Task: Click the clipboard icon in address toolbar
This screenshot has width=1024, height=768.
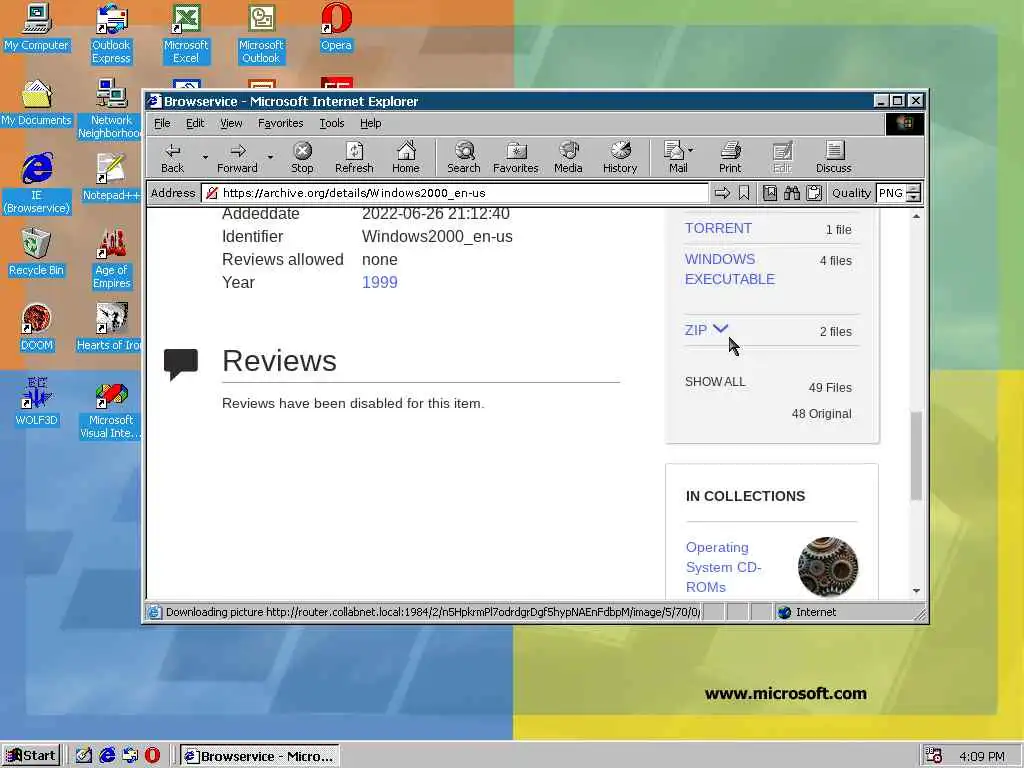Action: (814, 193)
